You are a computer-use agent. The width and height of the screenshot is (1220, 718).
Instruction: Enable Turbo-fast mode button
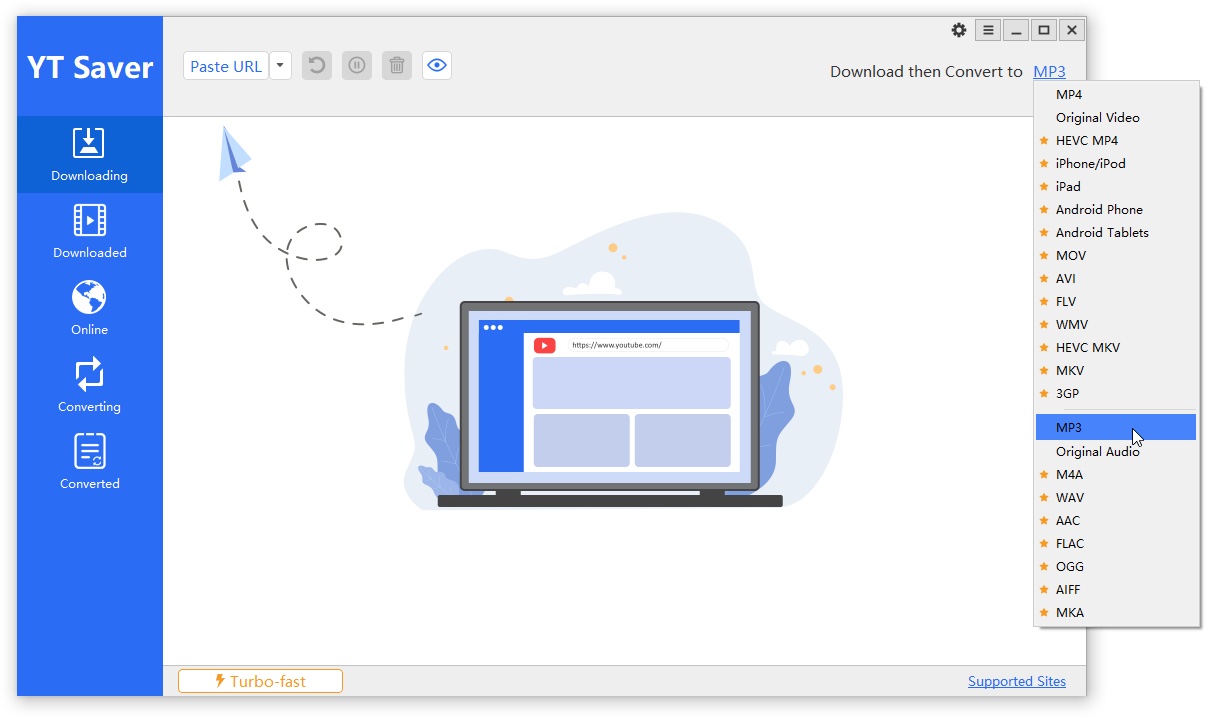260,681
